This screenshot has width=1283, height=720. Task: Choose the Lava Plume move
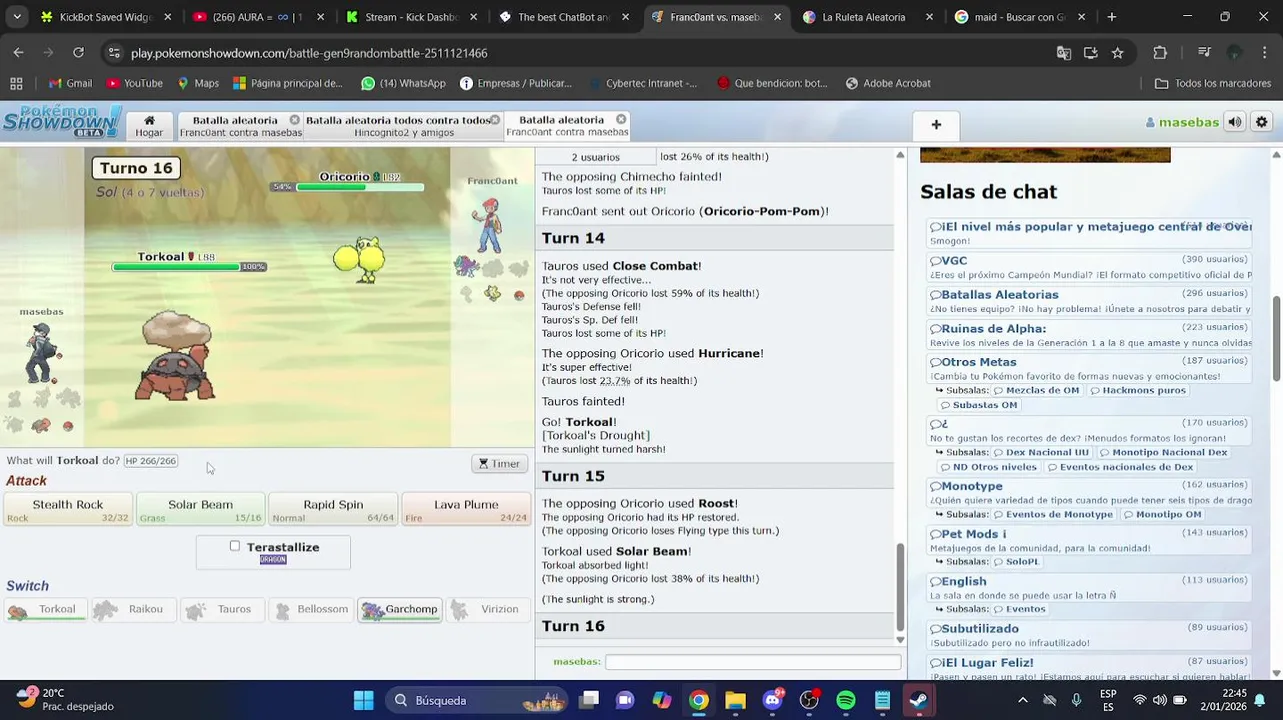click(466, 509)
